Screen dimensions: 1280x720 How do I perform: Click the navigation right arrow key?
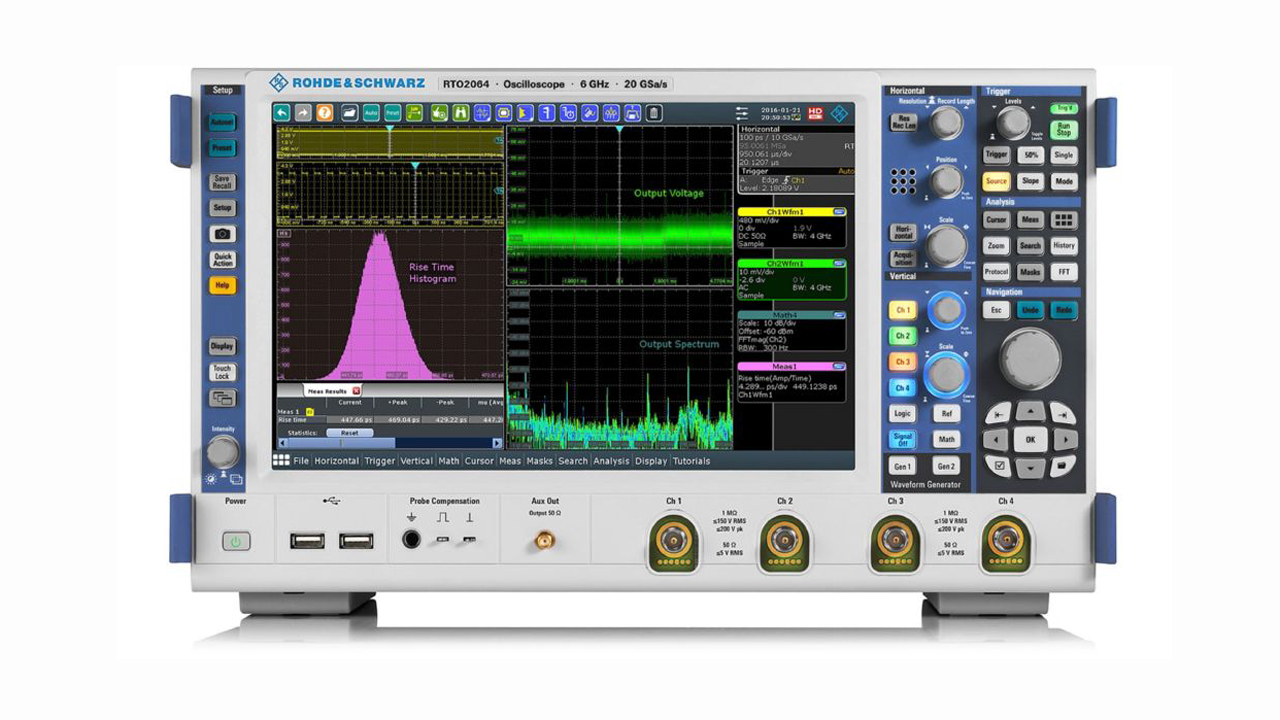pyautogui.click(x=1066, y=440)
